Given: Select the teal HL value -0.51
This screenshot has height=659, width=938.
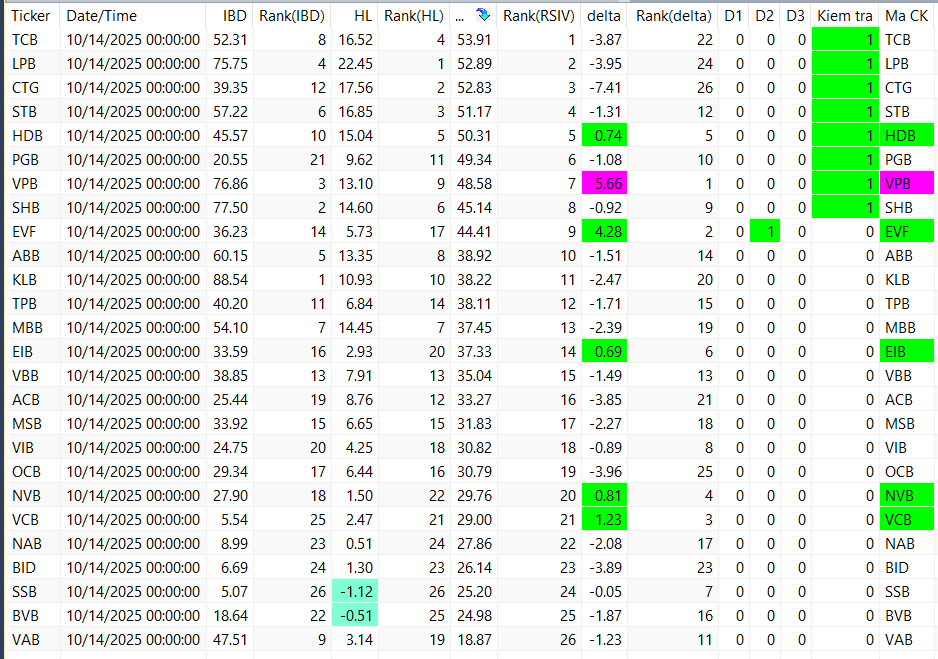Looking at the screenshot, I should pos(355,615).
